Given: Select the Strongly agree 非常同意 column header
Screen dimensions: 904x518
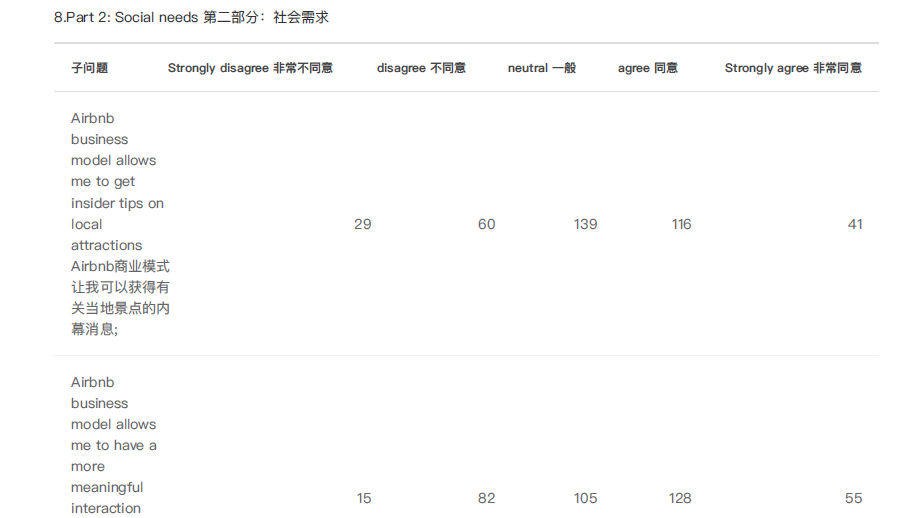Looking at the screenshot, I should (x=792, y=68).
